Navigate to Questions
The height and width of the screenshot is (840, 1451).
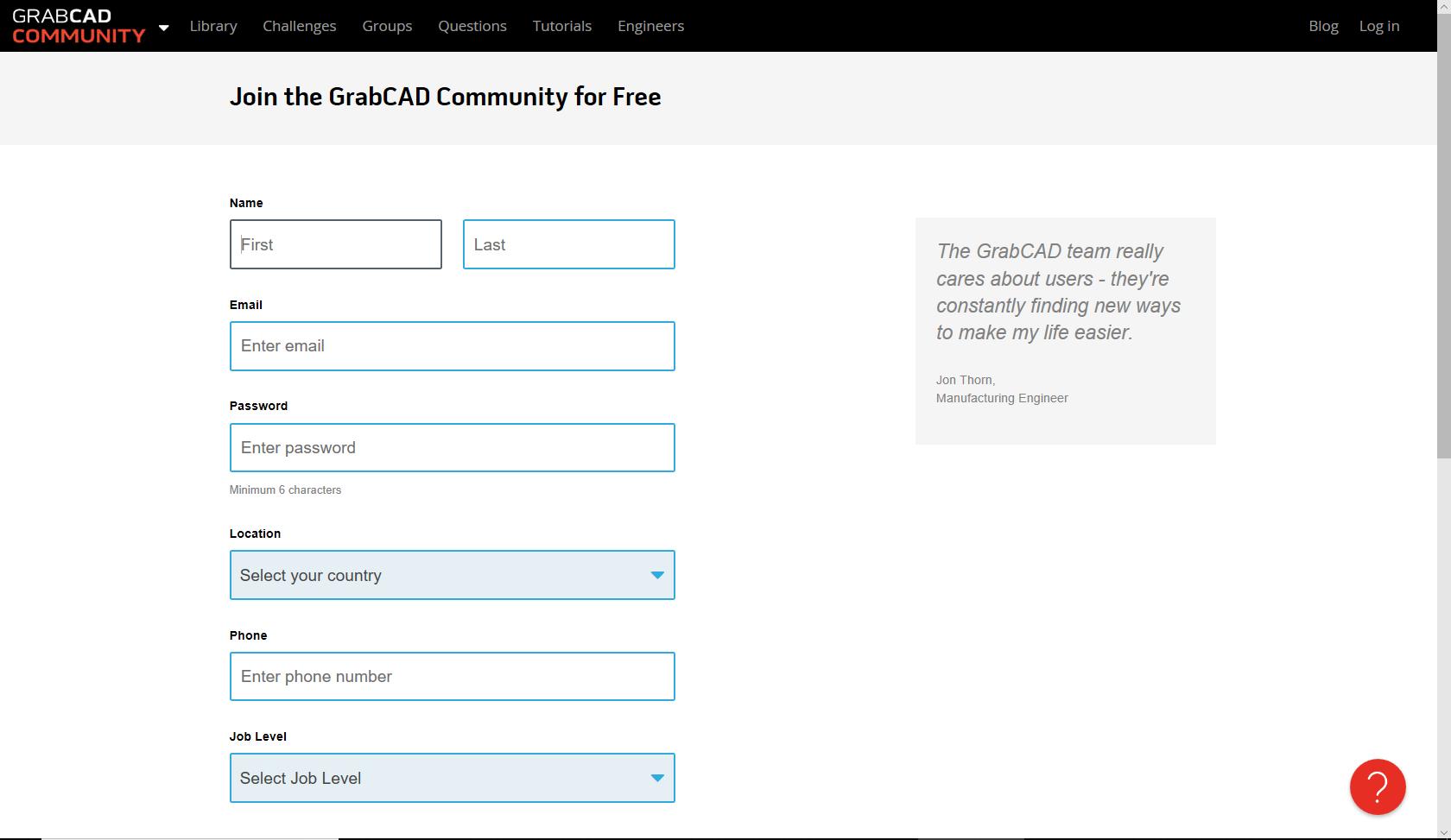coord(472,26)
